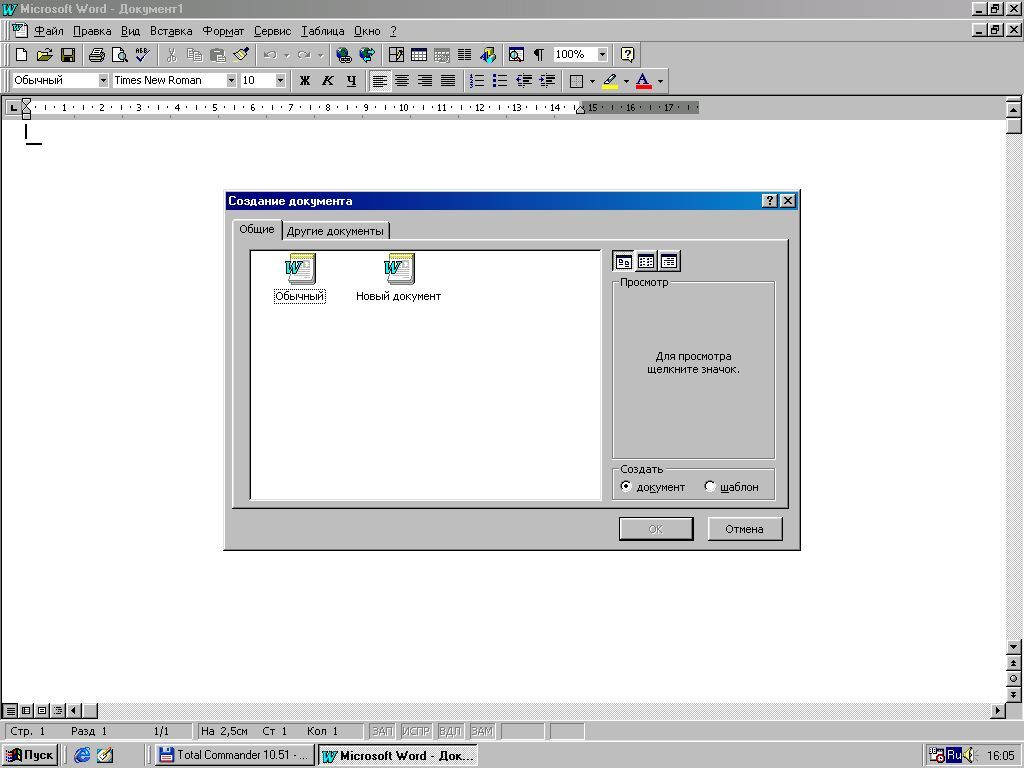
Task: Switch dialog to large icons view
Action: coord(624,261)
